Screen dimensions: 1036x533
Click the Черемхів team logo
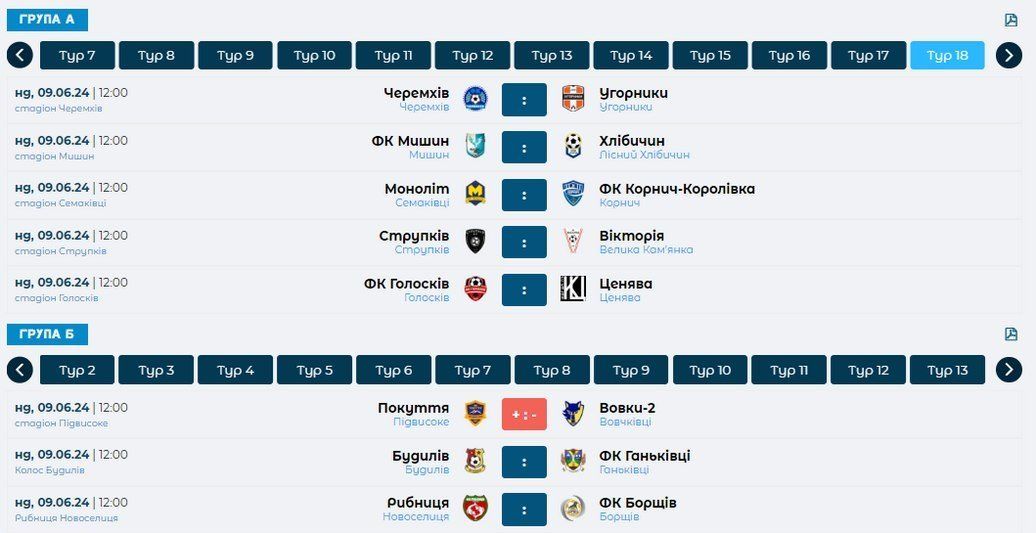(476, 98)
